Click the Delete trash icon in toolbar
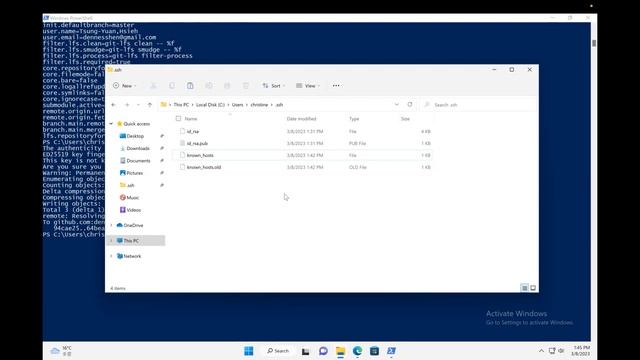 coord(245,86)
